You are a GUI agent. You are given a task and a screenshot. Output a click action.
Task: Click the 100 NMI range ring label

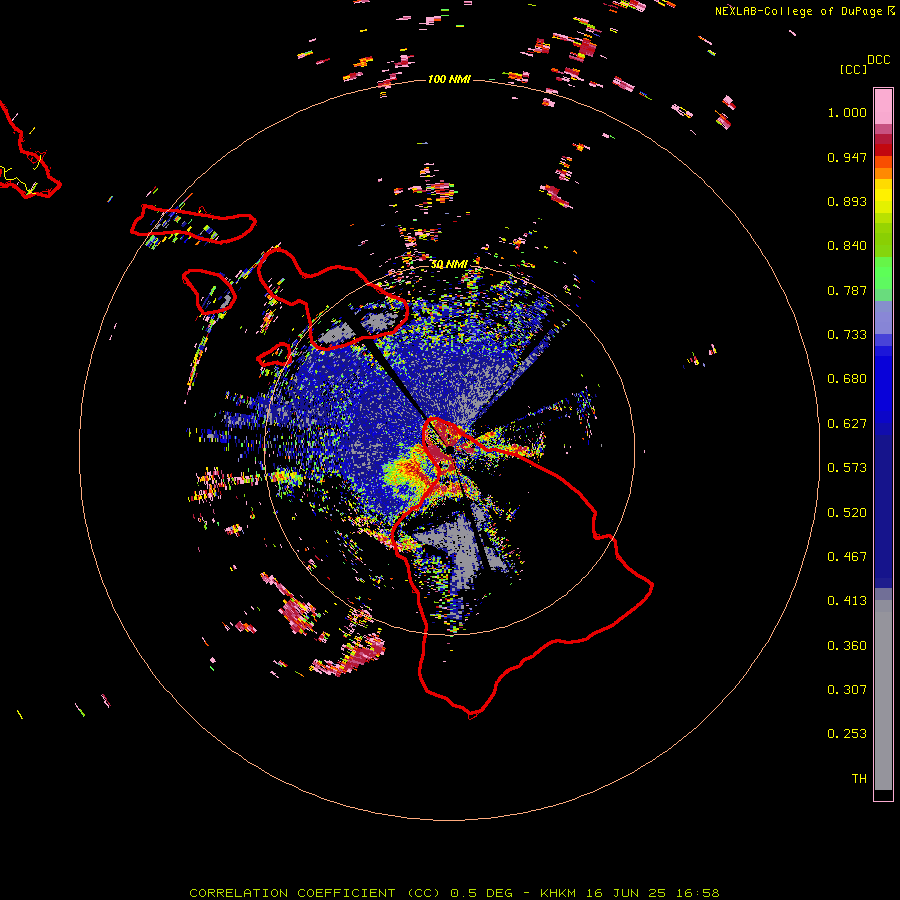(x=449, y=79)
